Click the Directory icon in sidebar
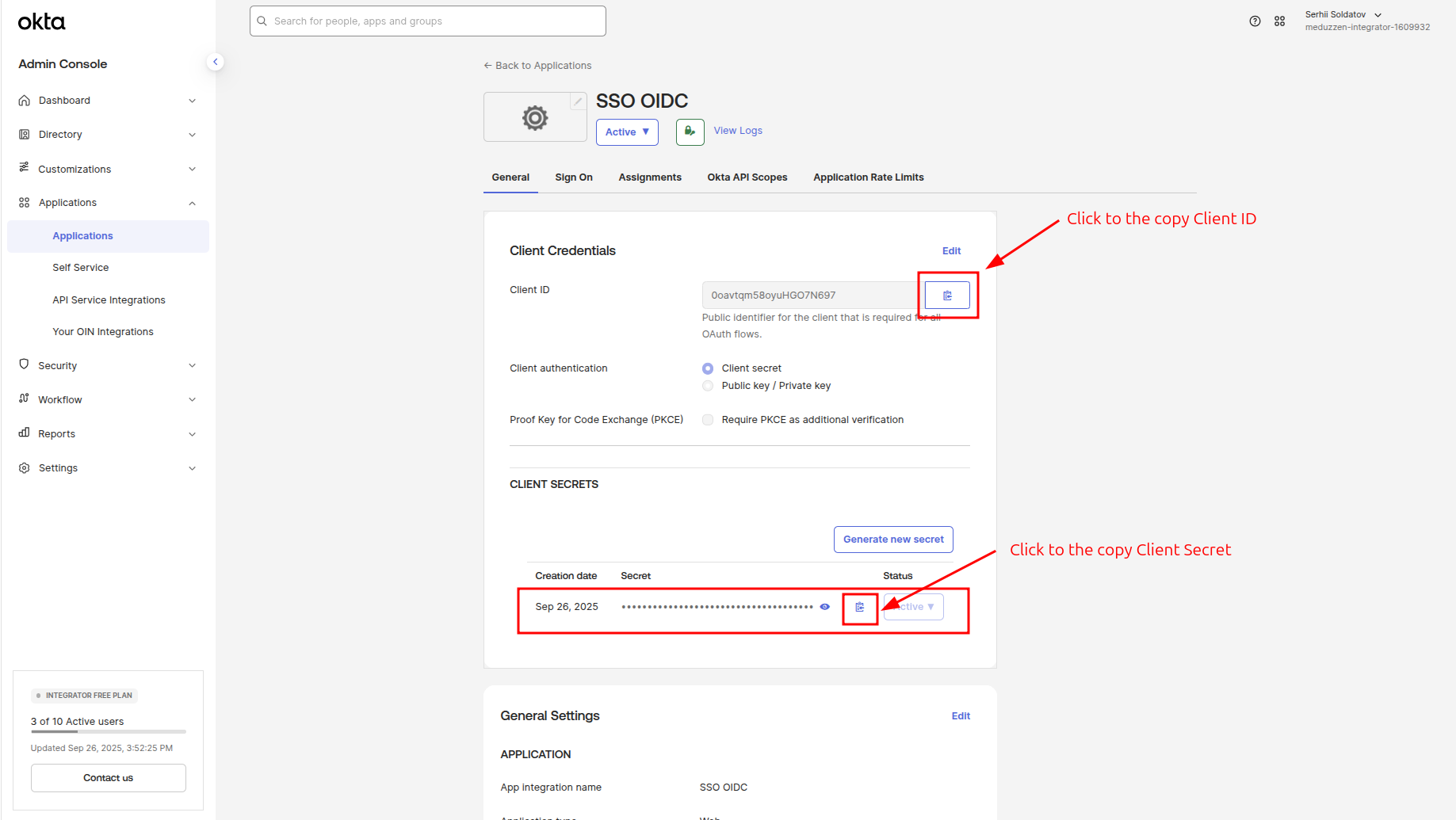Screen dimensions: 1456x820 pos(25,135)
